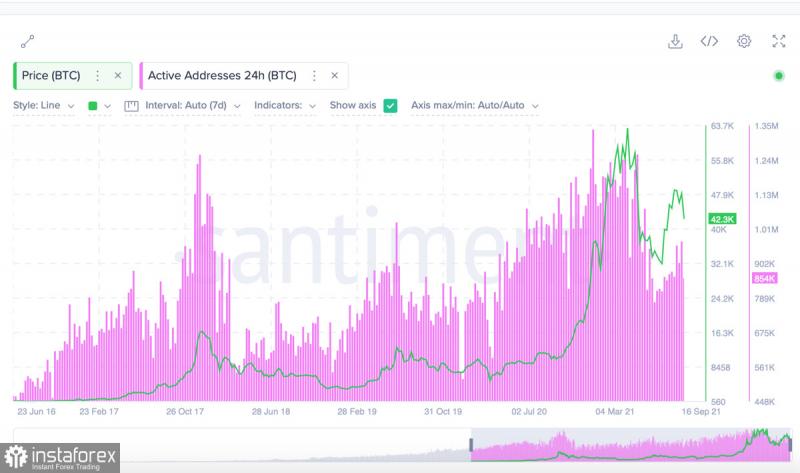The height and width of the screenshot is (473, 800).
Task: Click the green live status indicator
Action: pyautogui.click(x=779, y=76)
